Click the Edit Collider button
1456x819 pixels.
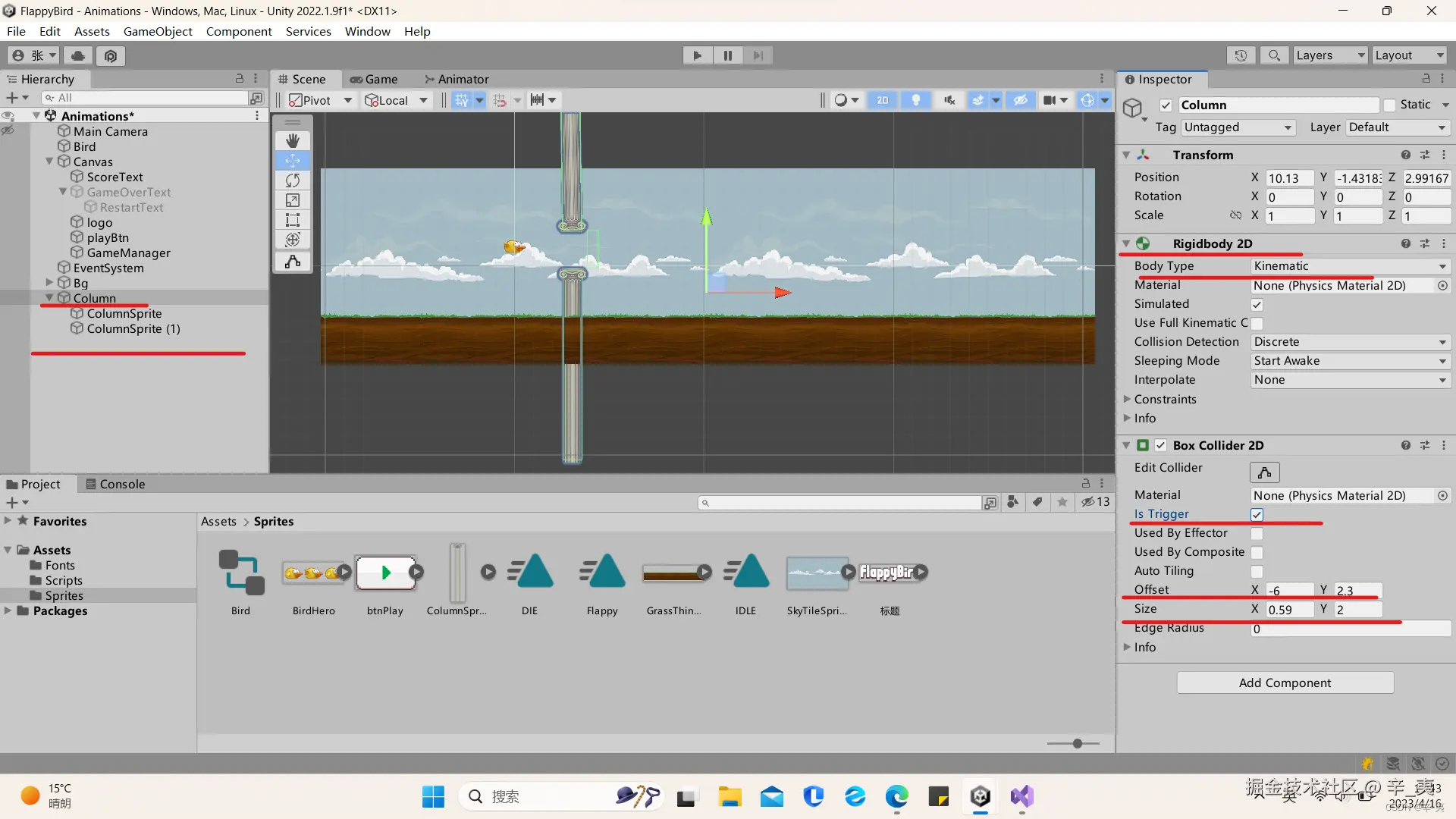(x=1264, y=472)
